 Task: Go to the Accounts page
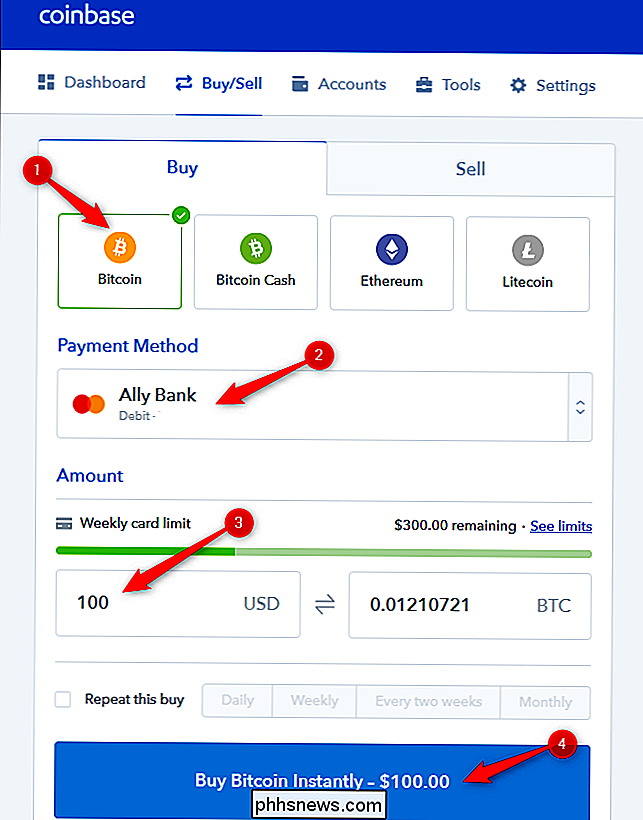coord(339,84)
